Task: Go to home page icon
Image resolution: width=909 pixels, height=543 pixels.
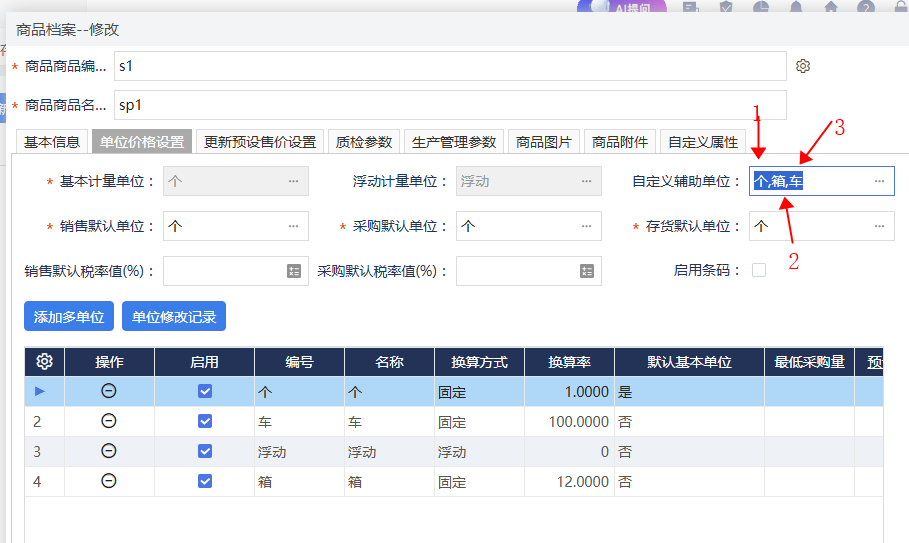Action: (x=831, y=7)
